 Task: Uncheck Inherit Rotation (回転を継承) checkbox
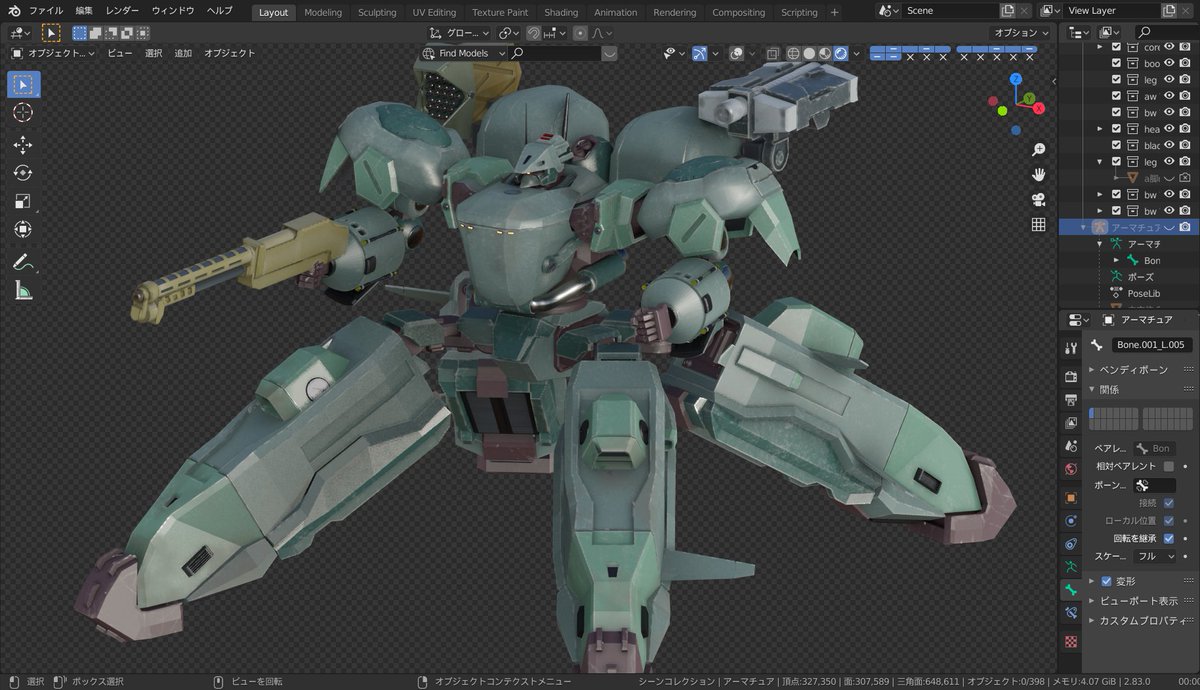(1169, 538)
